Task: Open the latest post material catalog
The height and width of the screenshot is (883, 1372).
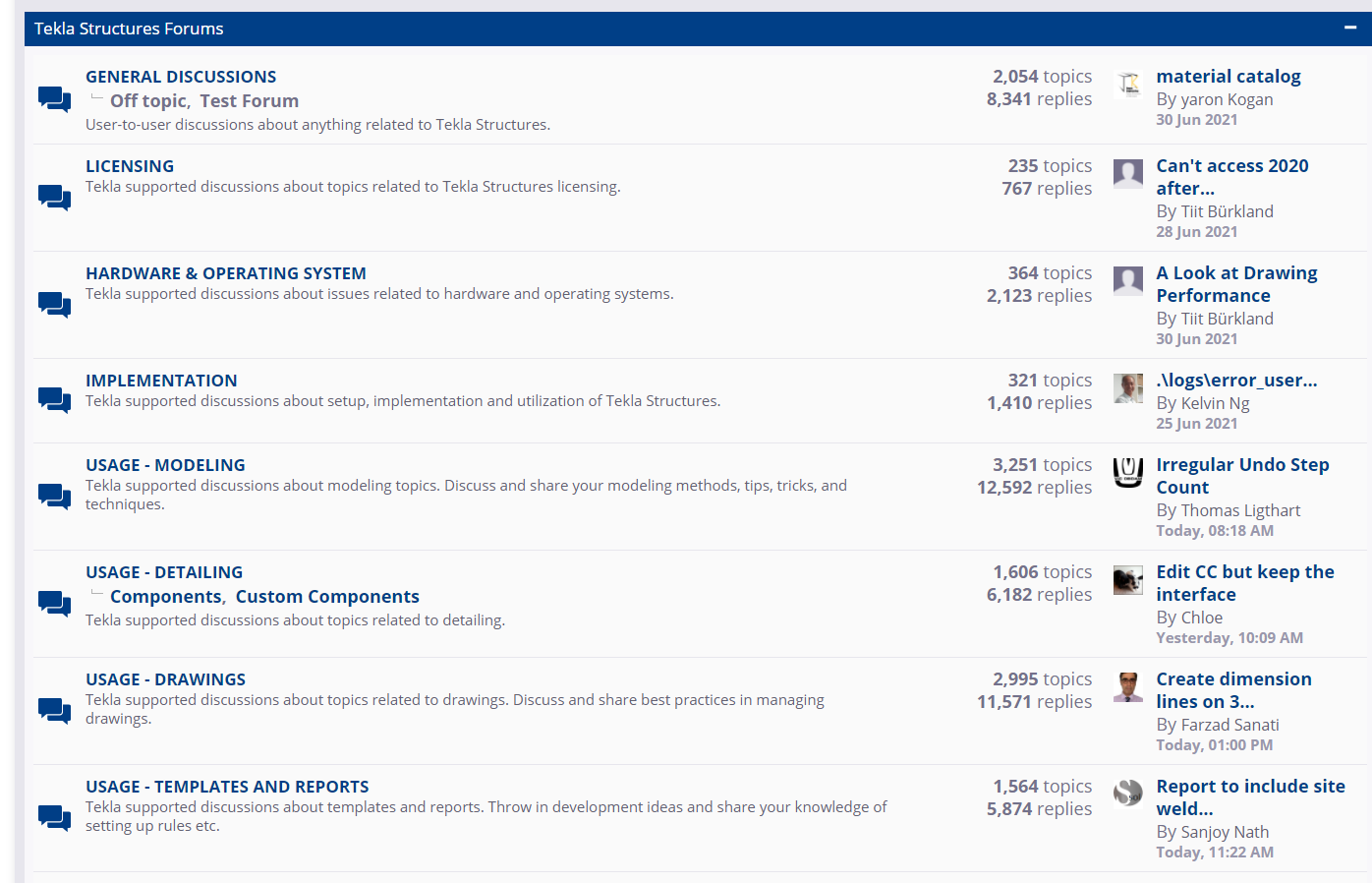Action: [1229, 77]
